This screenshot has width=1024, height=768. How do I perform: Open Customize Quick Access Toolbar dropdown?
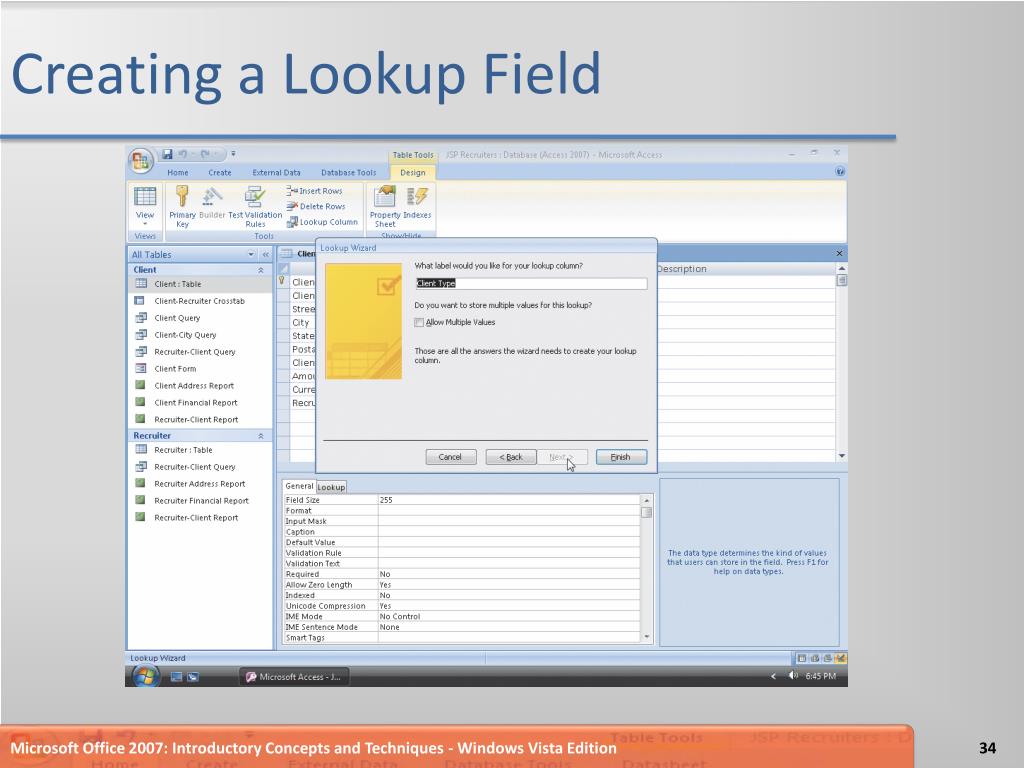[233, 154]
